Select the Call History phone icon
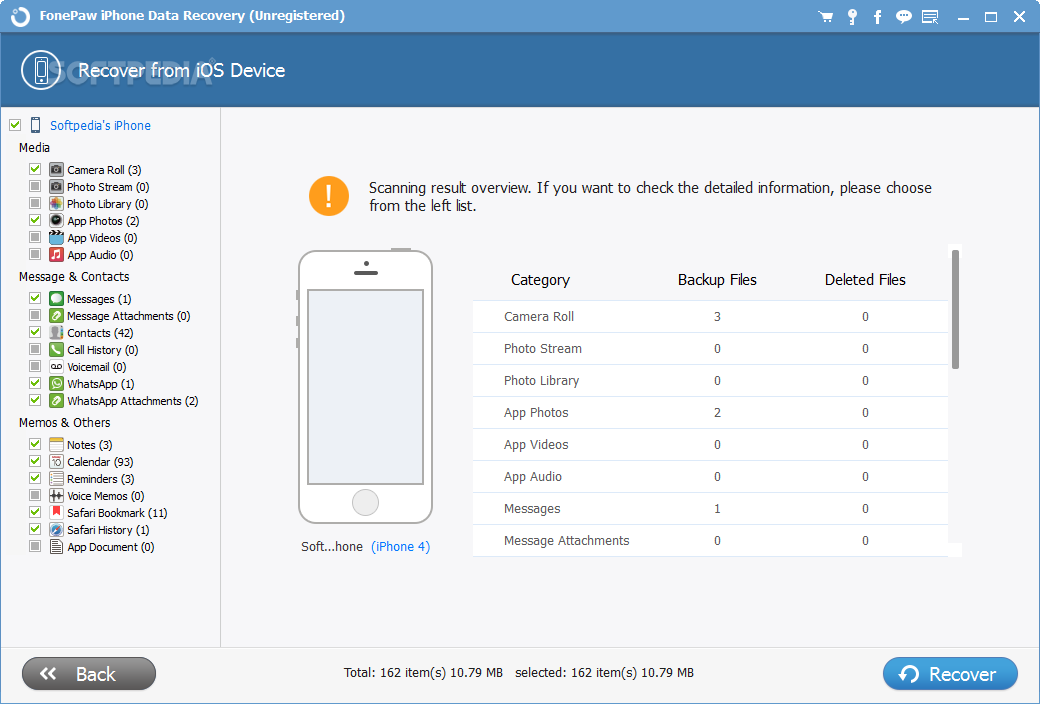The height and width of the screenshot is (704, 1040). point(56,350)
